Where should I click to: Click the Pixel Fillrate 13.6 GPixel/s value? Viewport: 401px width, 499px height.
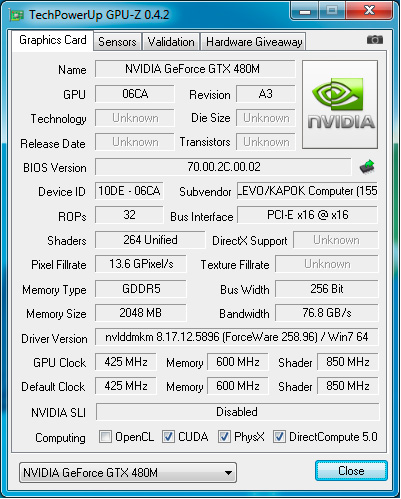tap(141, 264)
